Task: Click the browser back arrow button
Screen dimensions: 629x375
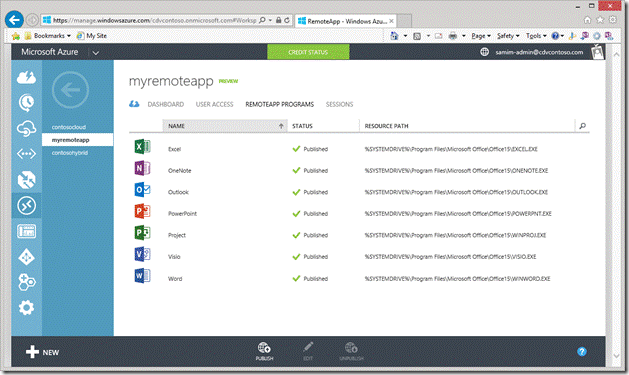Action: (14, 20)
